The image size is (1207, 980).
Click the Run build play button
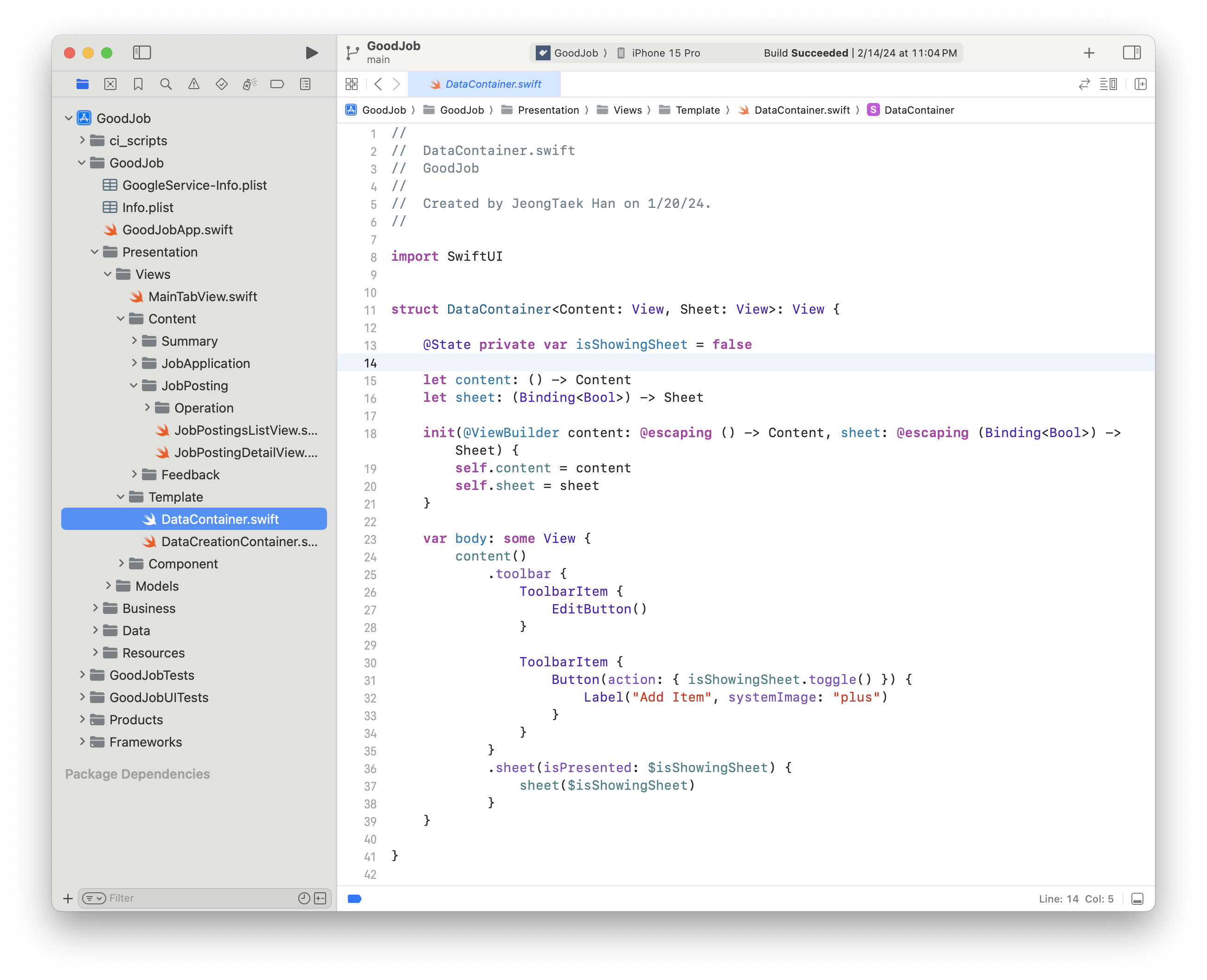coord(311,53)
